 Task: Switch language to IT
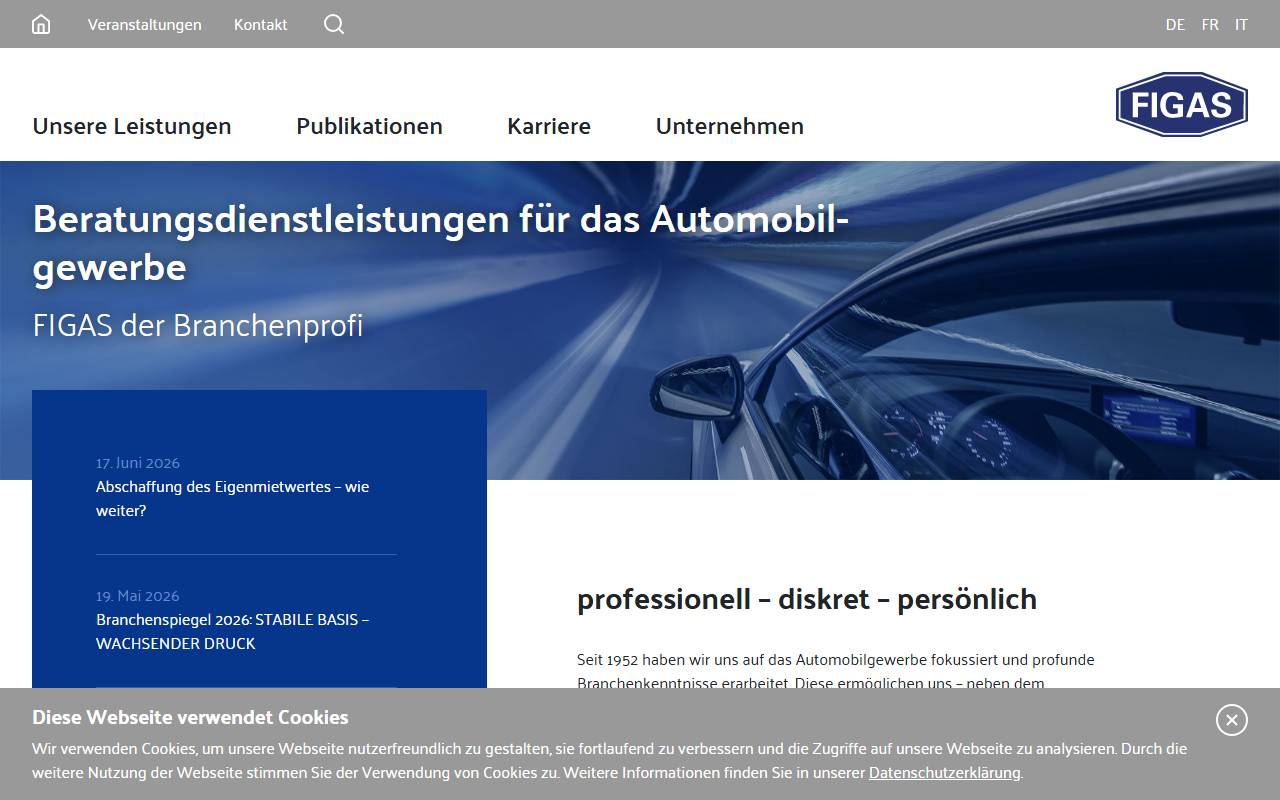pyautogui.click(x=1241, y=25)
